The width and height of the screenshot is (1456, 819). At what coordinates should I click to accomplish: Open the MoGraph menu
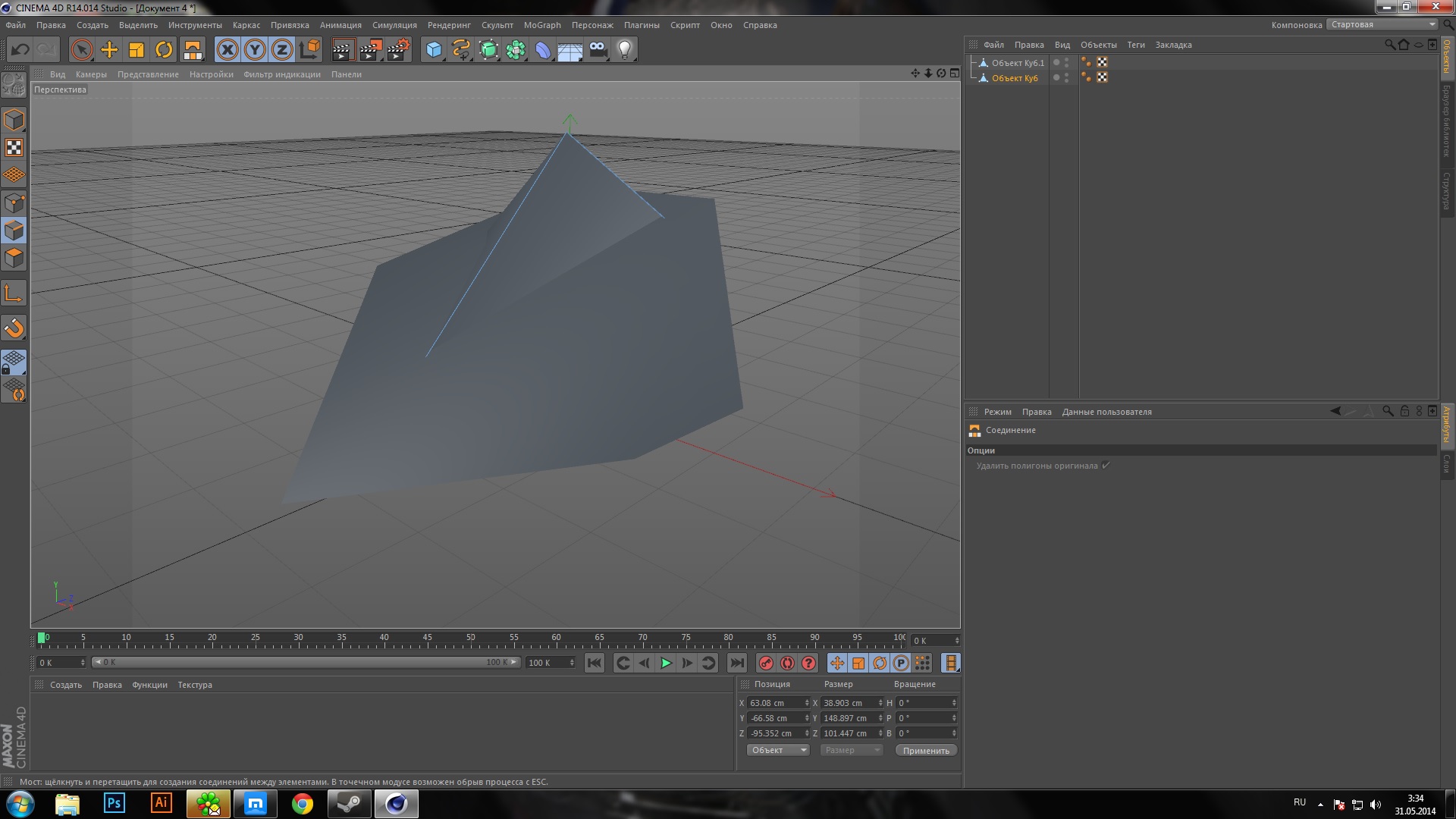click(x=541, y=25)
